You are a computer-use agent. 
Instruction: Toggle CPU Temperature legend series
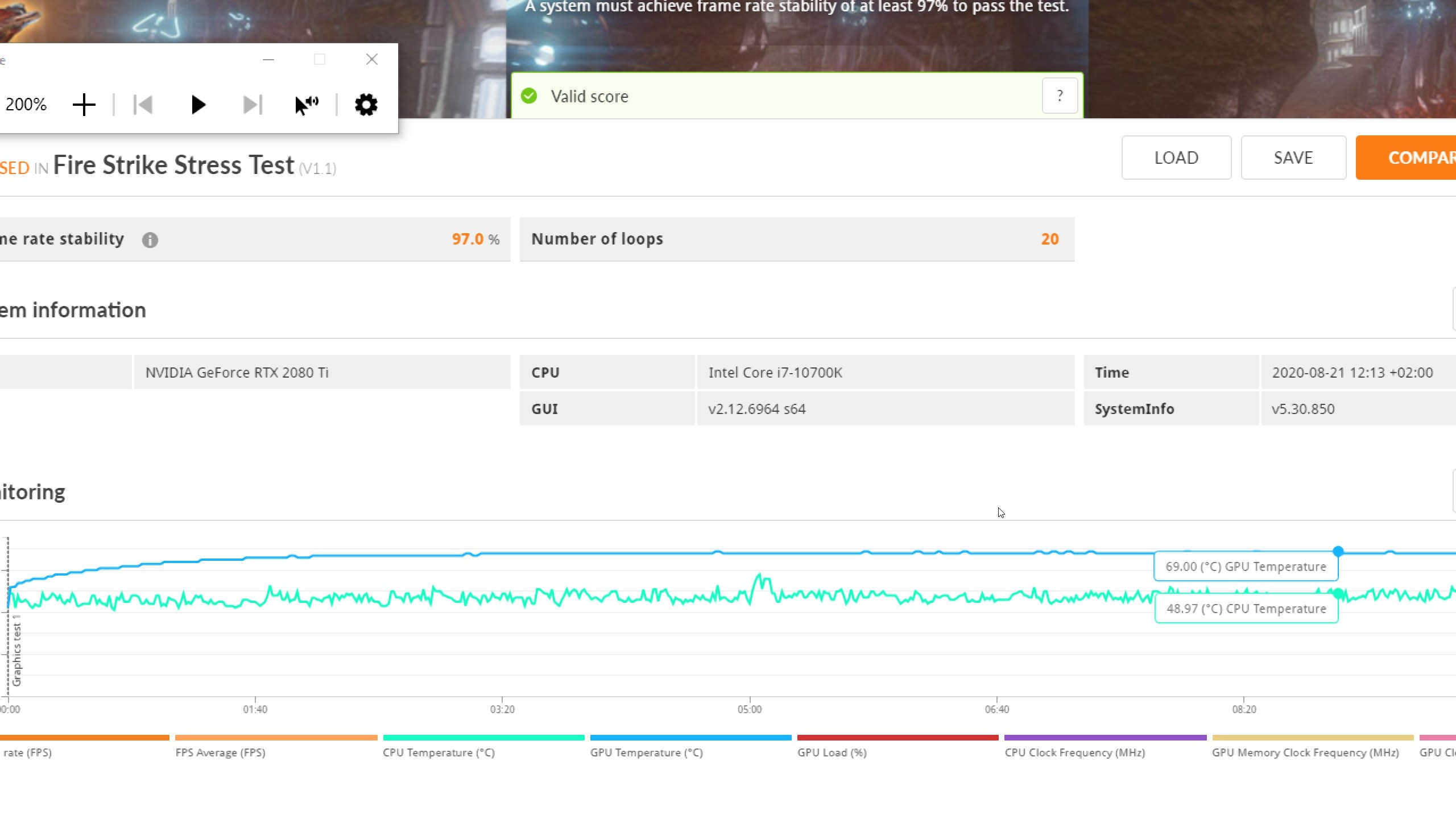[x=483, y=747]
